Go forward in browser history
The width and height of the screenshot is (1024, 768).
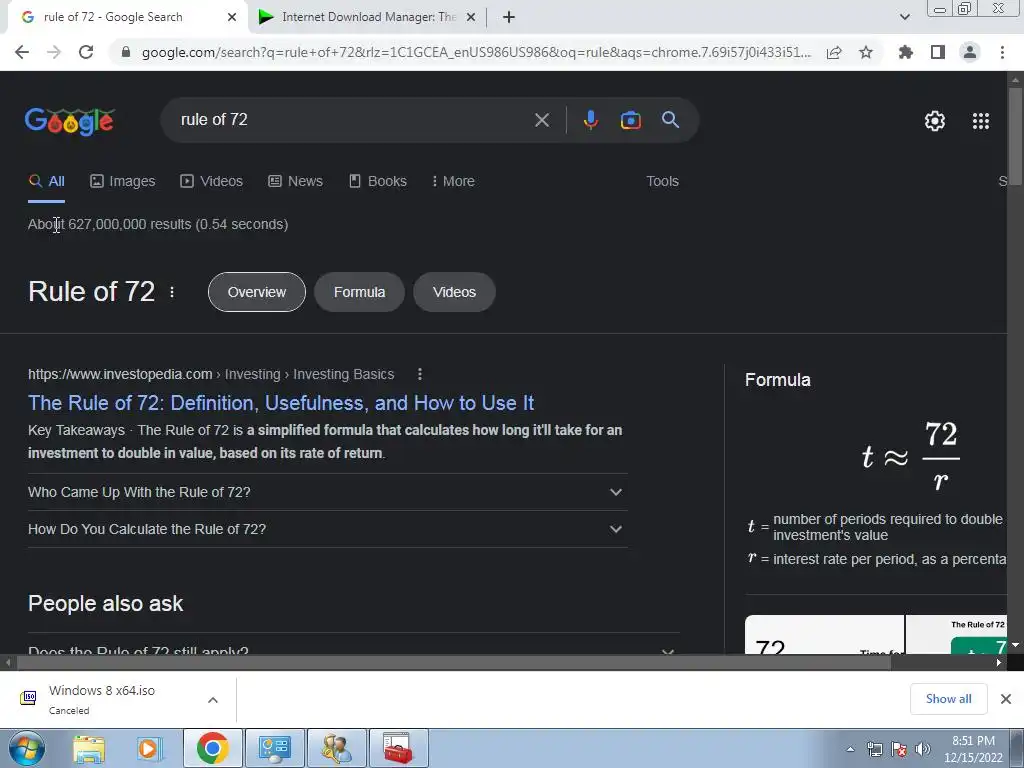coord(54,52)
